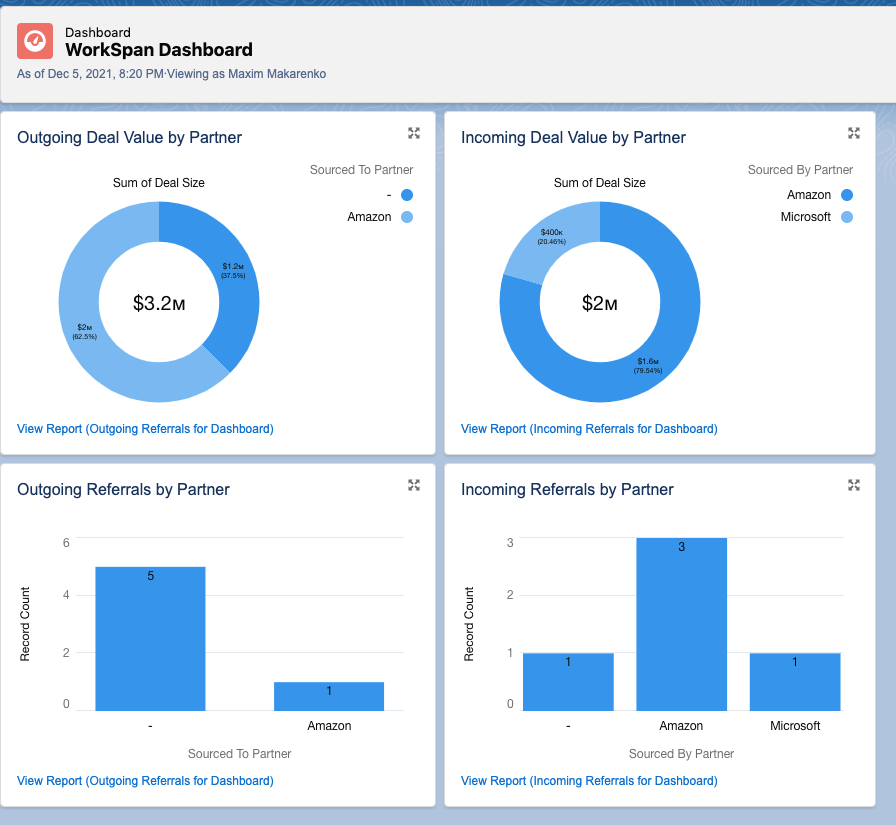Click the dash legend dot under Sourced To Partner
Screen dimensions: 896x825
coord(407,195)
